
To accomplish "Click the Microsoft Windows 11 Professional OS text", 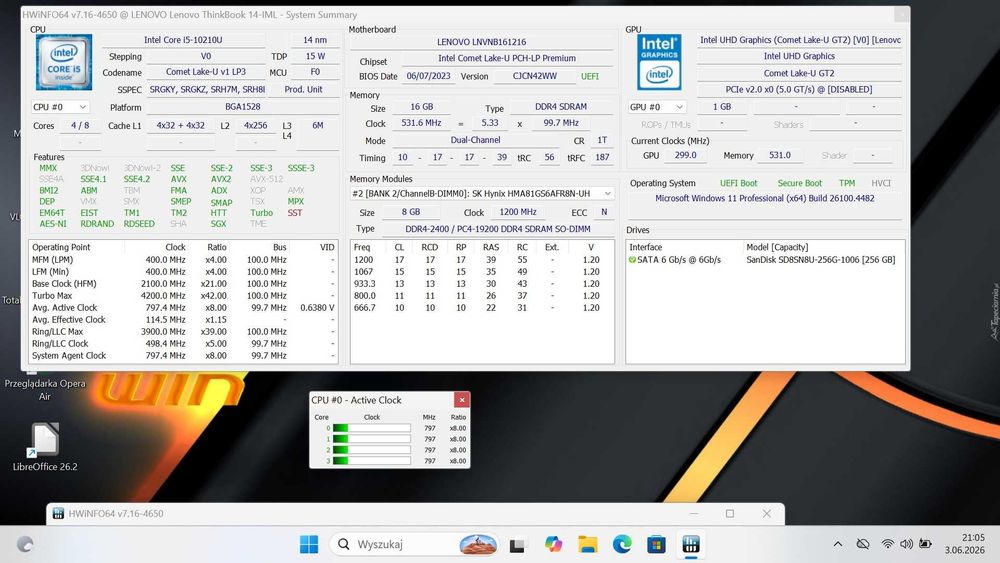I will pos(765,199).
